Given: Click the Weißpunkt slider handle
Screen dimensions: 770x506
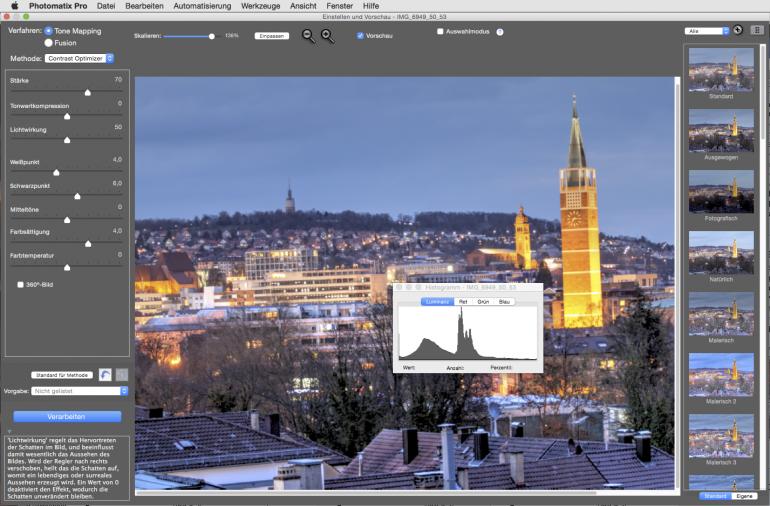Looking at the screenshot, I should coord(56,172).
